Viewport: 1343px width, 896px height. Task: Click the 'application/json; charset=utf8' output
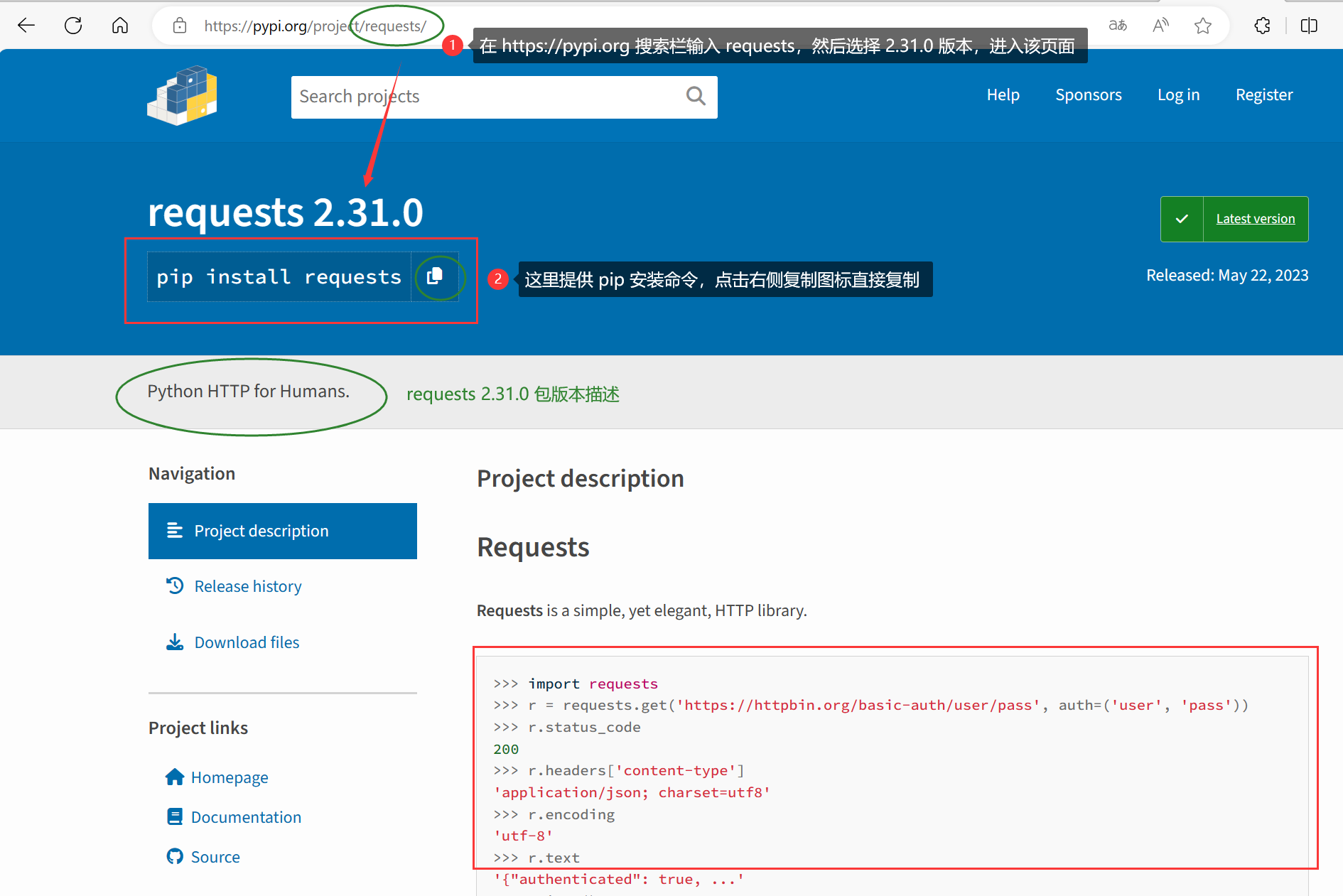coord(632,792)
